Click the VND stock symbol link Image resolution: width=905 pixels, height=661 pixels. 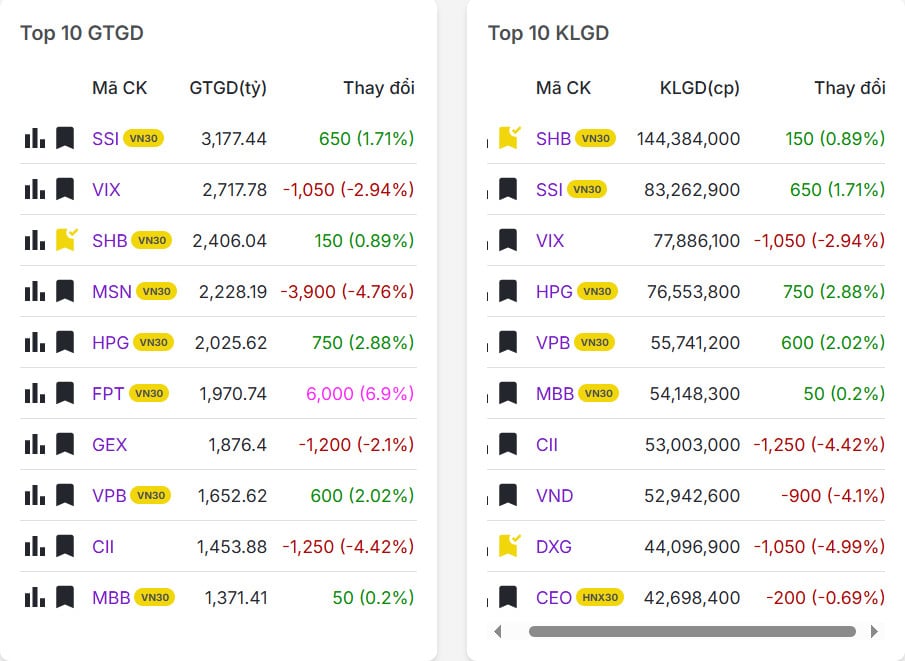point(554,495)
